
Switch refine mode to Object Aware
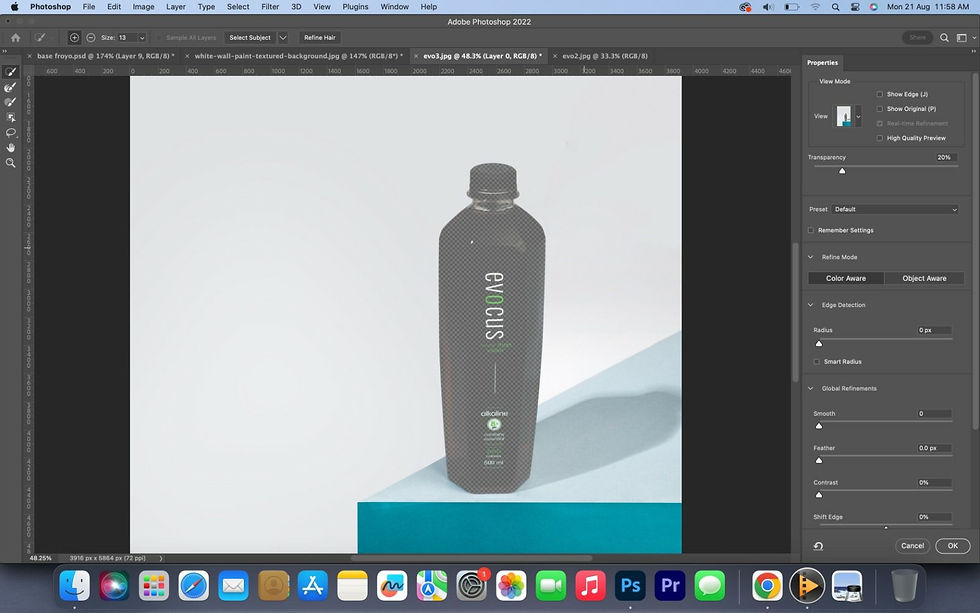924,279
